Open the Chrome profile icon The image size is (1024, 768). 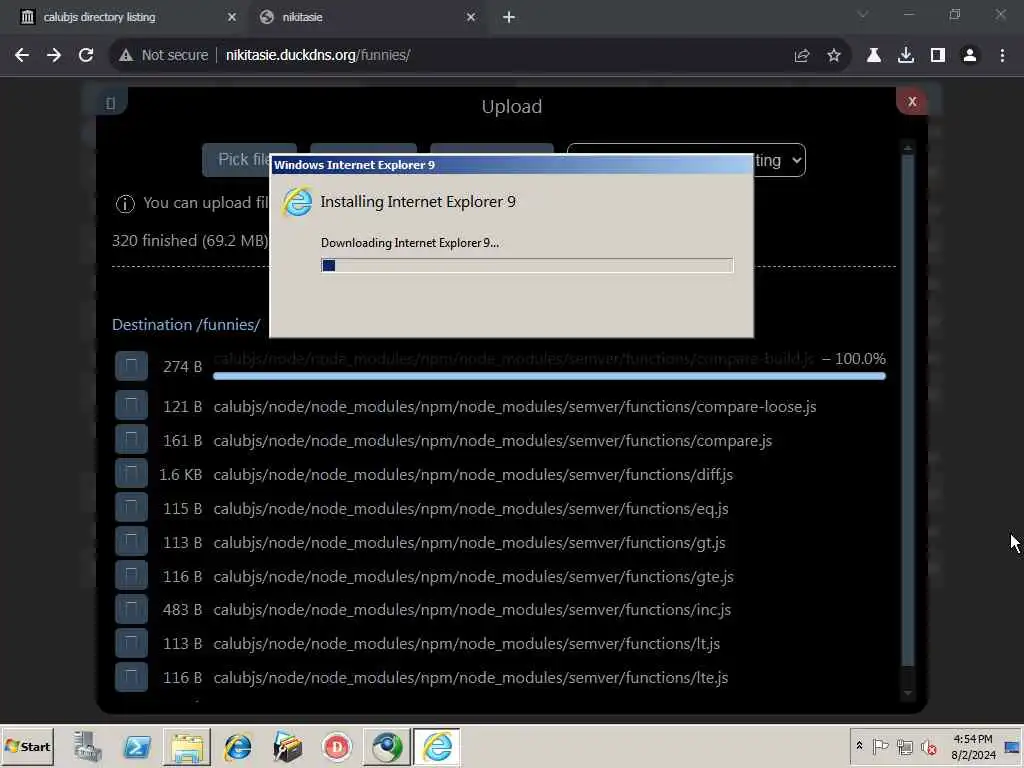tap(970, 56)
